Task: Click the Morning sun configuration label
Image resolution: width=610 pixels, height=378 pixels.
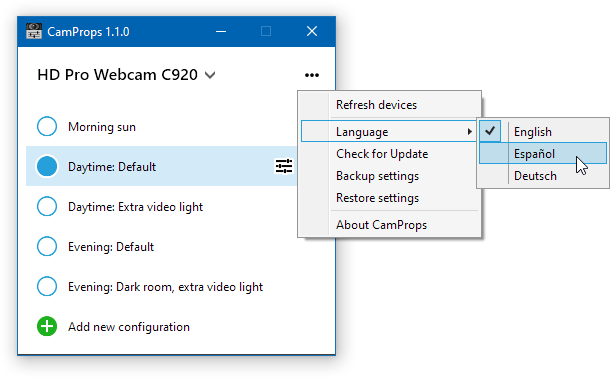Action: pyautogui.click(x=102, y=127)
